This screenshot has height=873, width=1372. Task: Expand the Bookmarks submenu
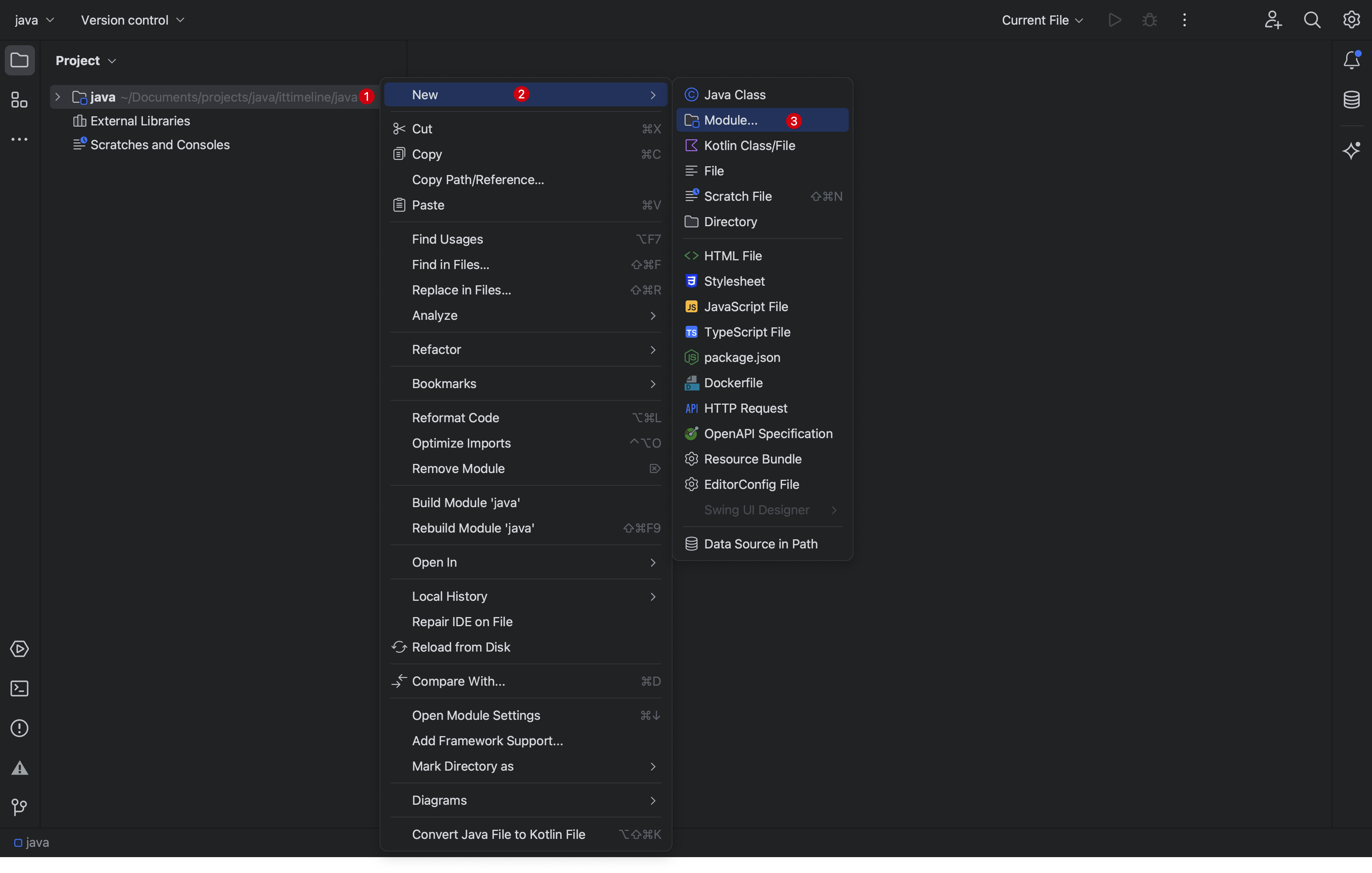(x=525, y=384)
